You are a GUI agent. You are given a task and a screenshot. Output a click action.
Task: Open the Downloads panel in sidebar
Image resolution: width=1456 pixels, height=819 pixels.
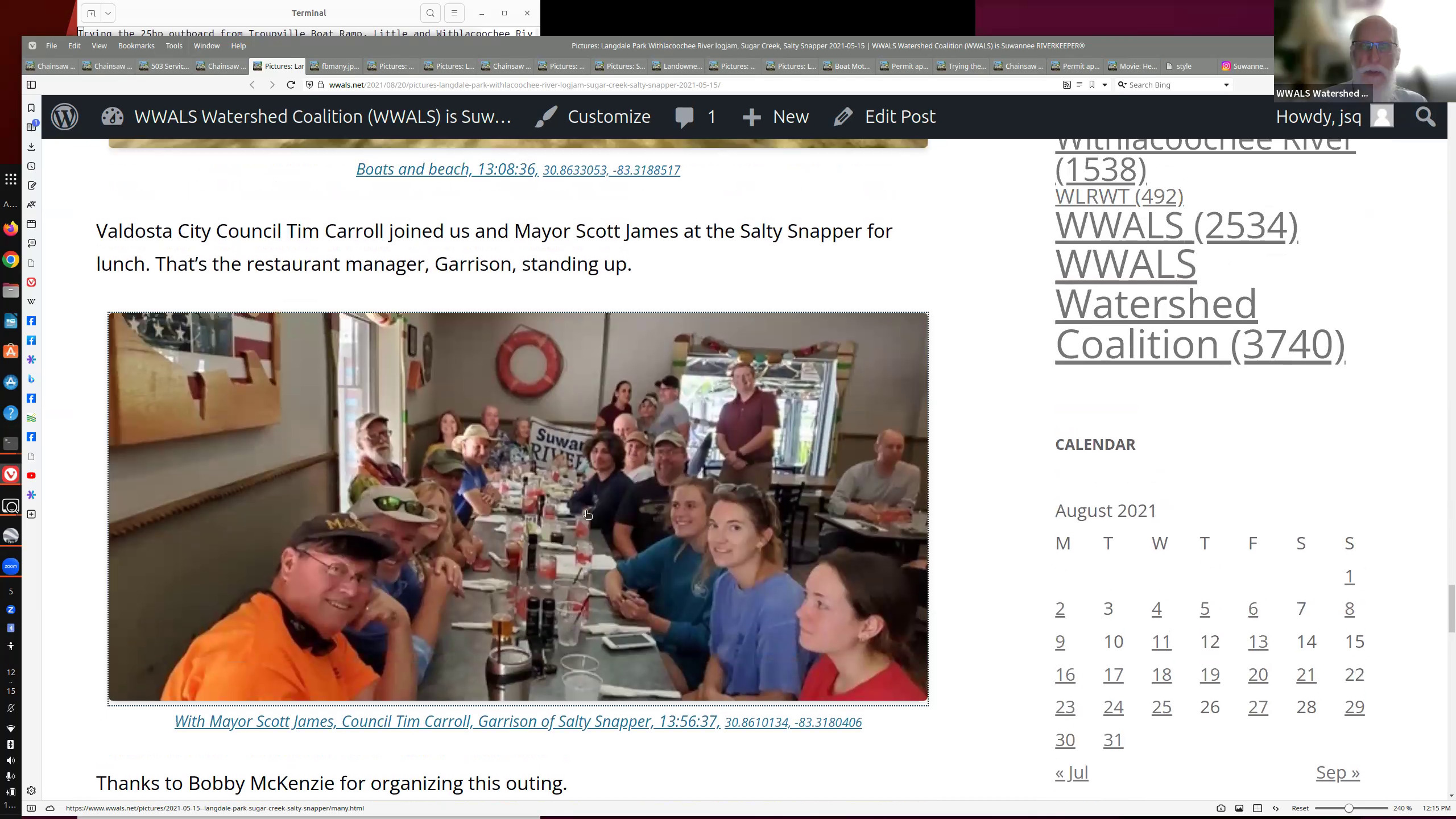(31, 147)
